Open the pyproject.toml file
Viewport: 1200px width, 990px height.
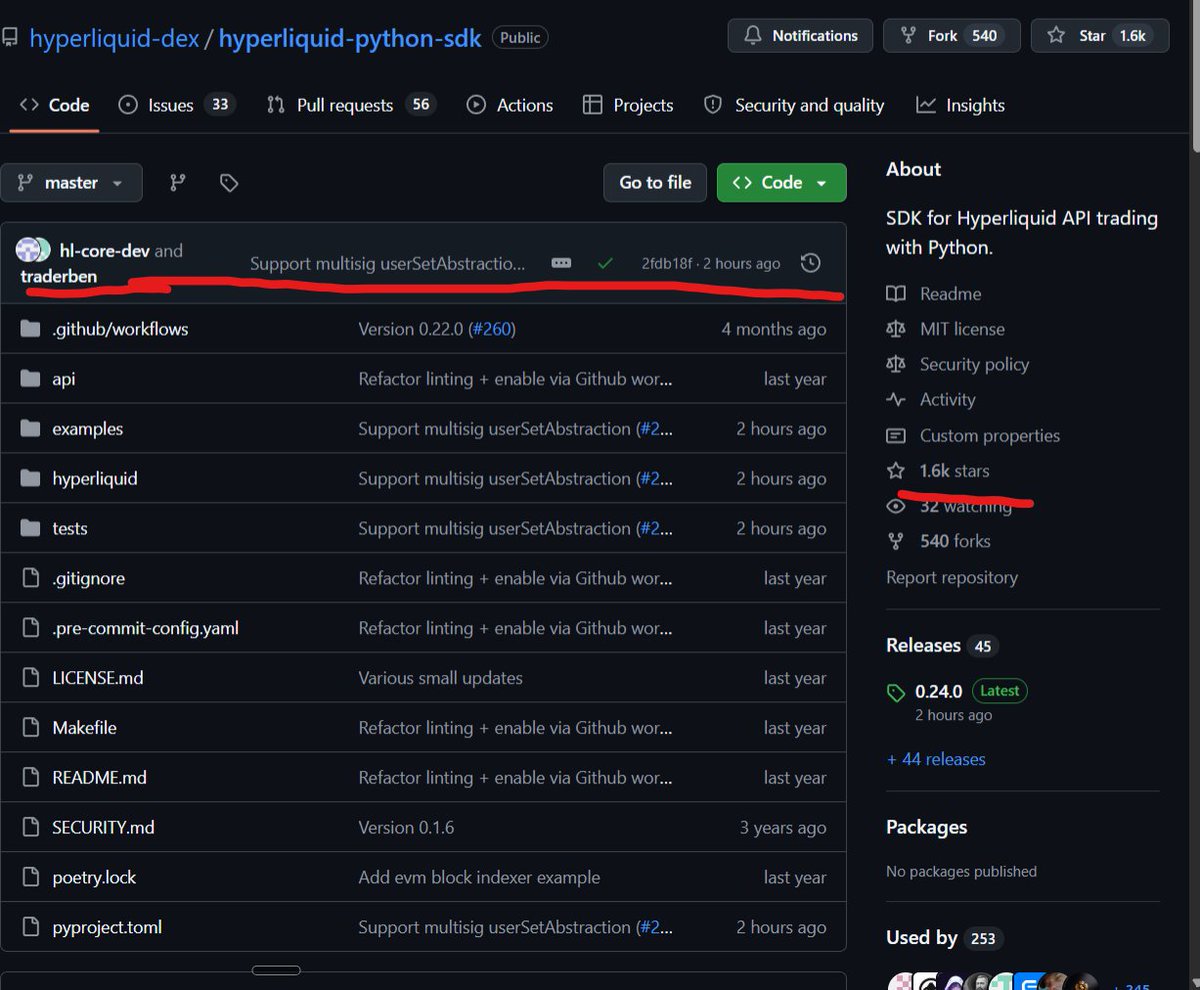pyautogui.click(x=107, y=927)
